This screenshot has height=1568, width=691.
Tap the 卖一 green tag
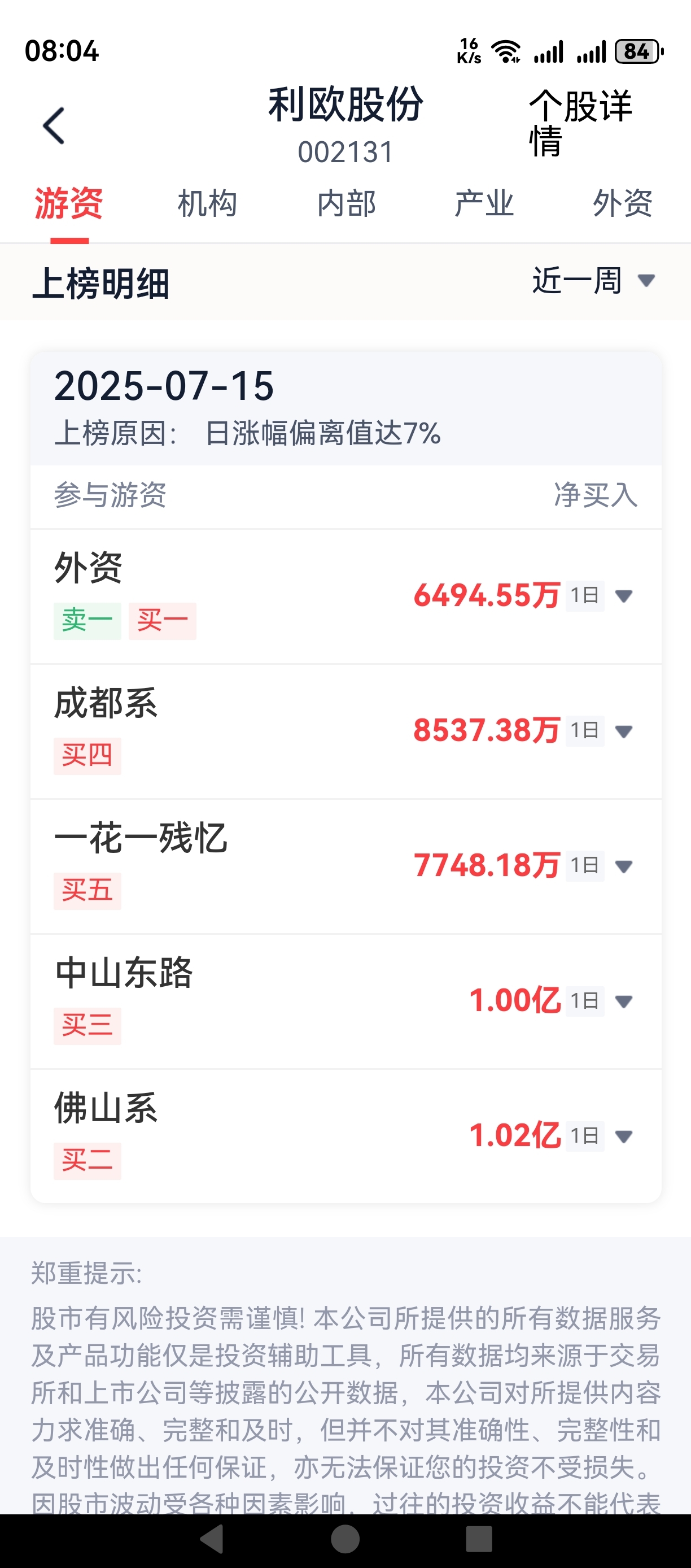(x=88, y=621)
